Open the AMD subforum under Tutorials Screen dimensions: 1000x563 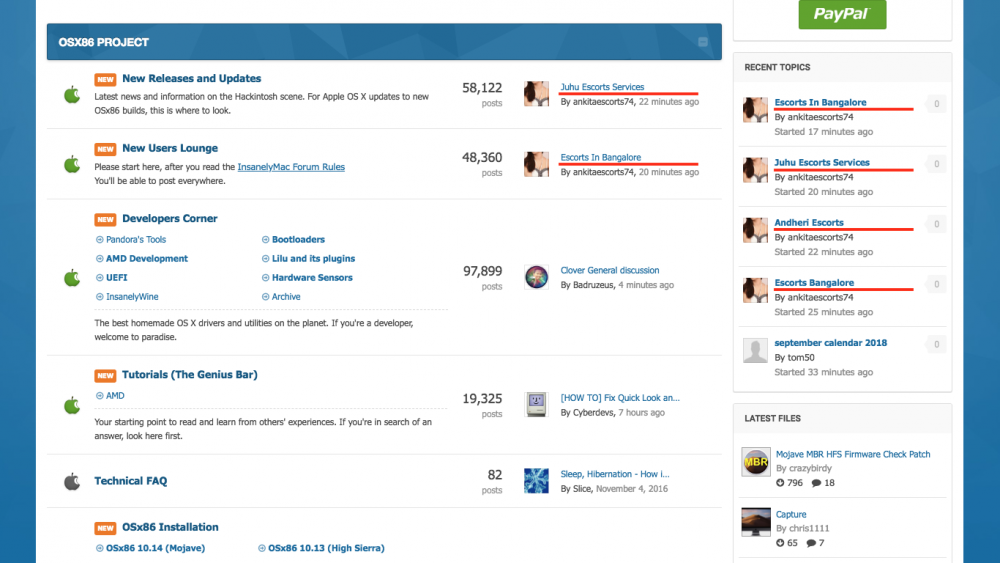click(115, 395)
